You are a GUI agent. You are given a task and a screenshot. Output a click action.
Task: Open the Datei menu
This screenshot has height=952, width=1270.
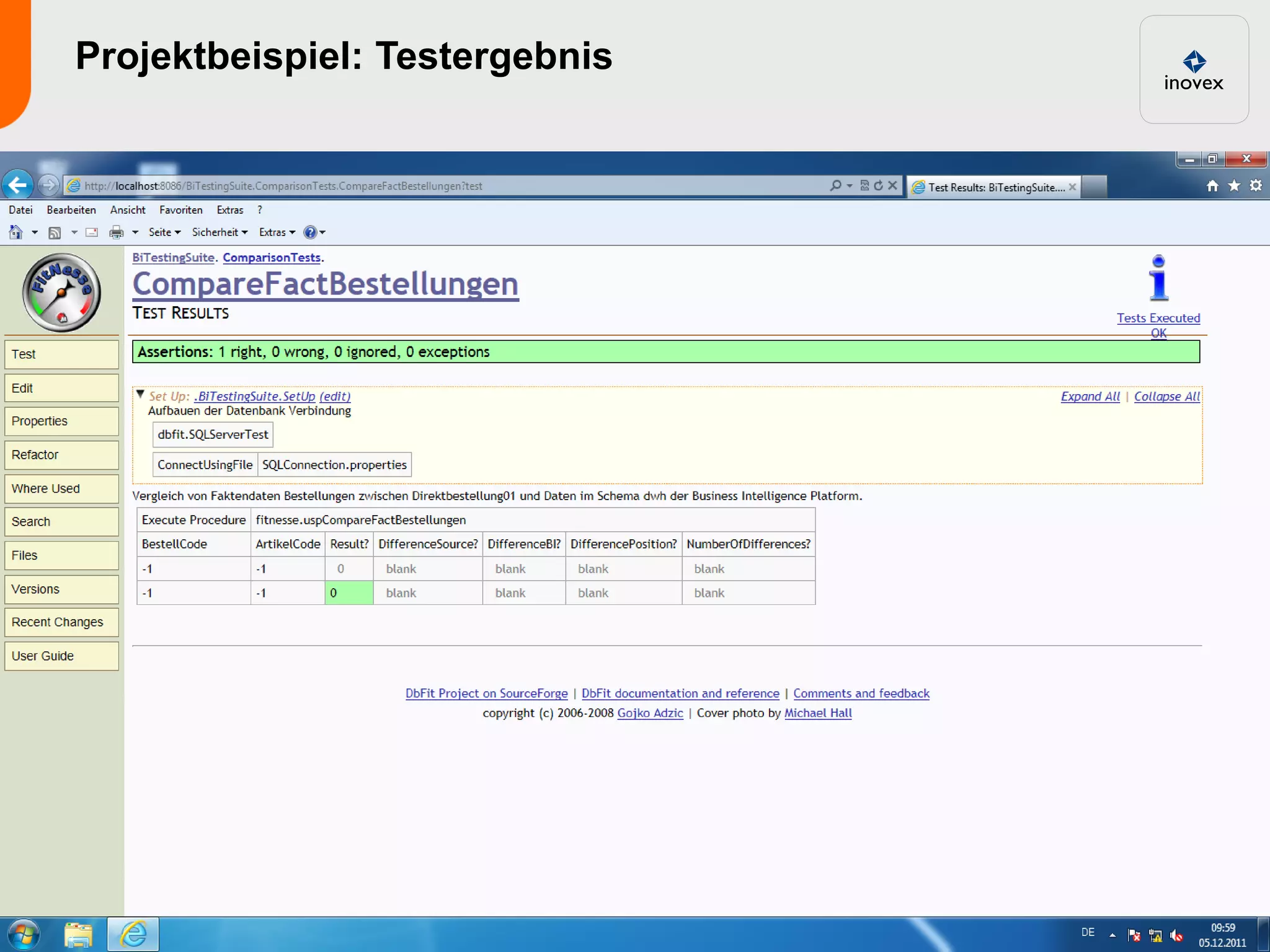point(20,210)
